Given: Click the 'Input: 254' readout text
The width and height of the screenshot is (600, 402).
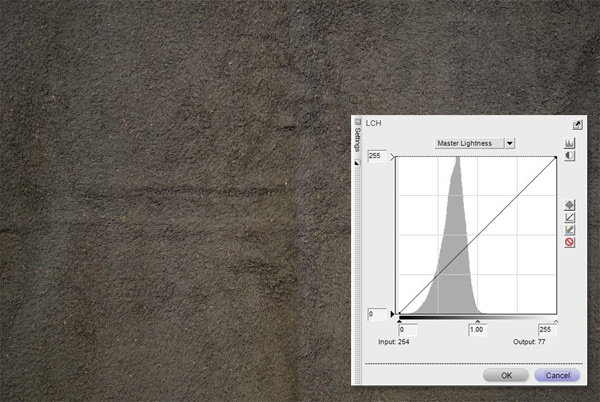Looking at the screenshot, I should [393, 342].
